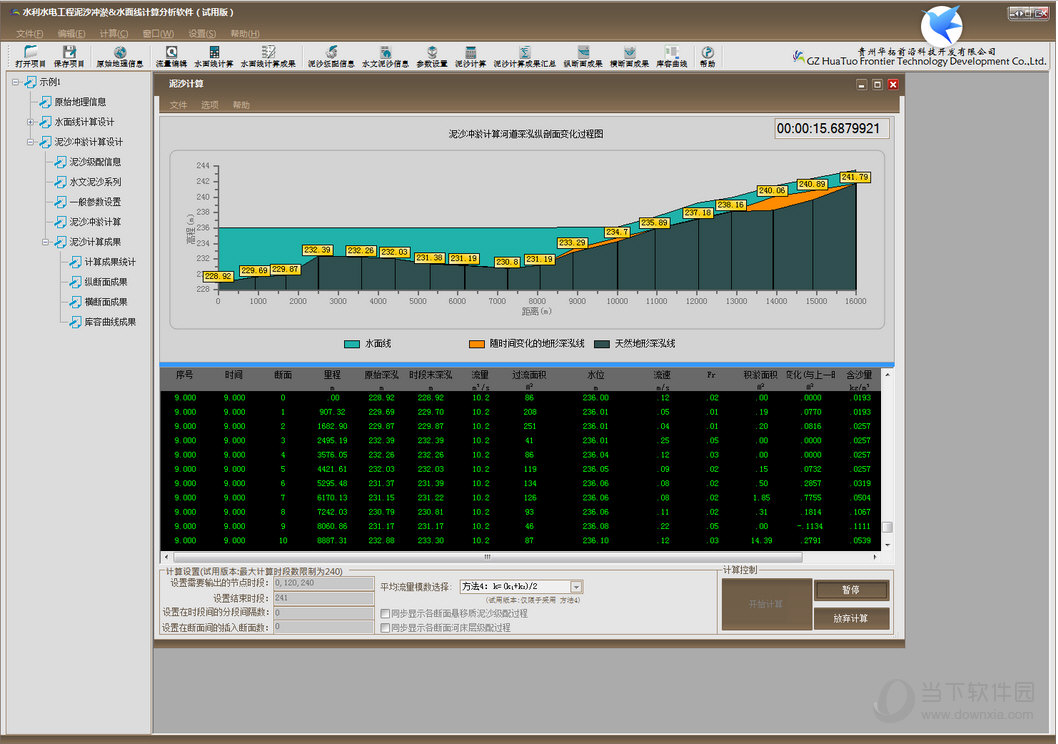
Task: Click the orange 随时间变化的地形深泓线 legend swatch
Action: pos(476,344)
